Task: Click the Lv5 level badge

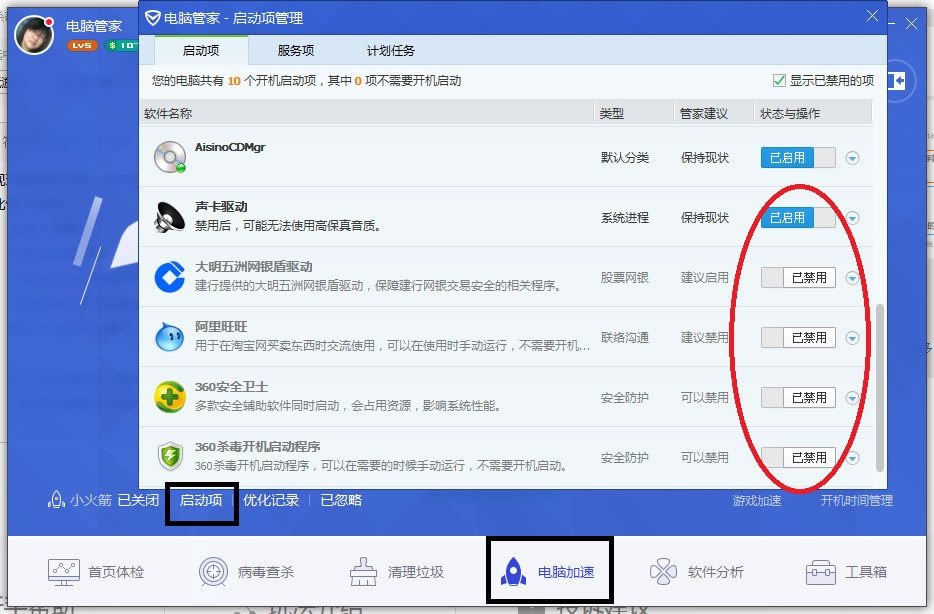Action: click(82, 45)
